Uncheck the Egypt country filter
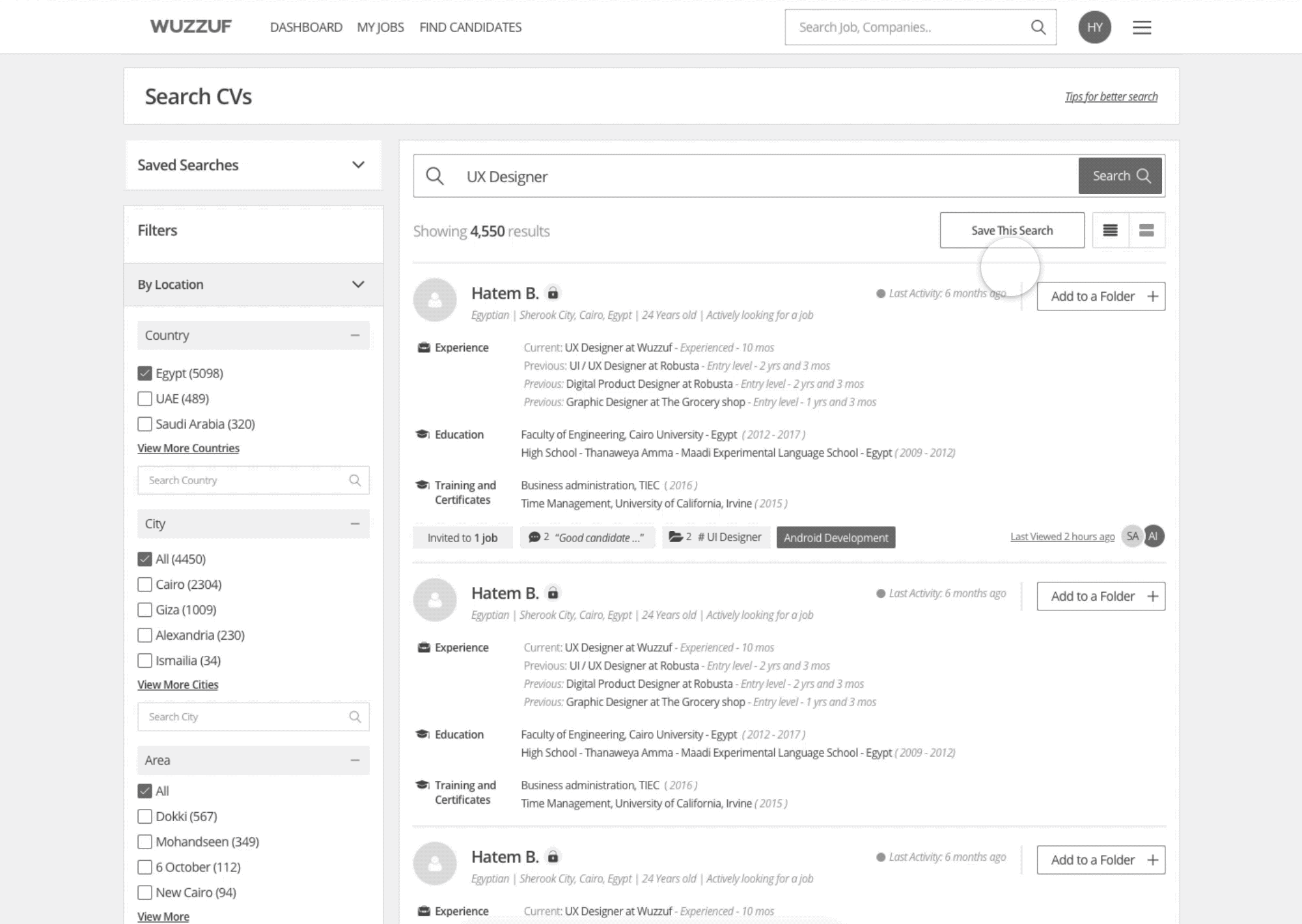Screen dimensions: 1302x924 (x=145, y=374)
